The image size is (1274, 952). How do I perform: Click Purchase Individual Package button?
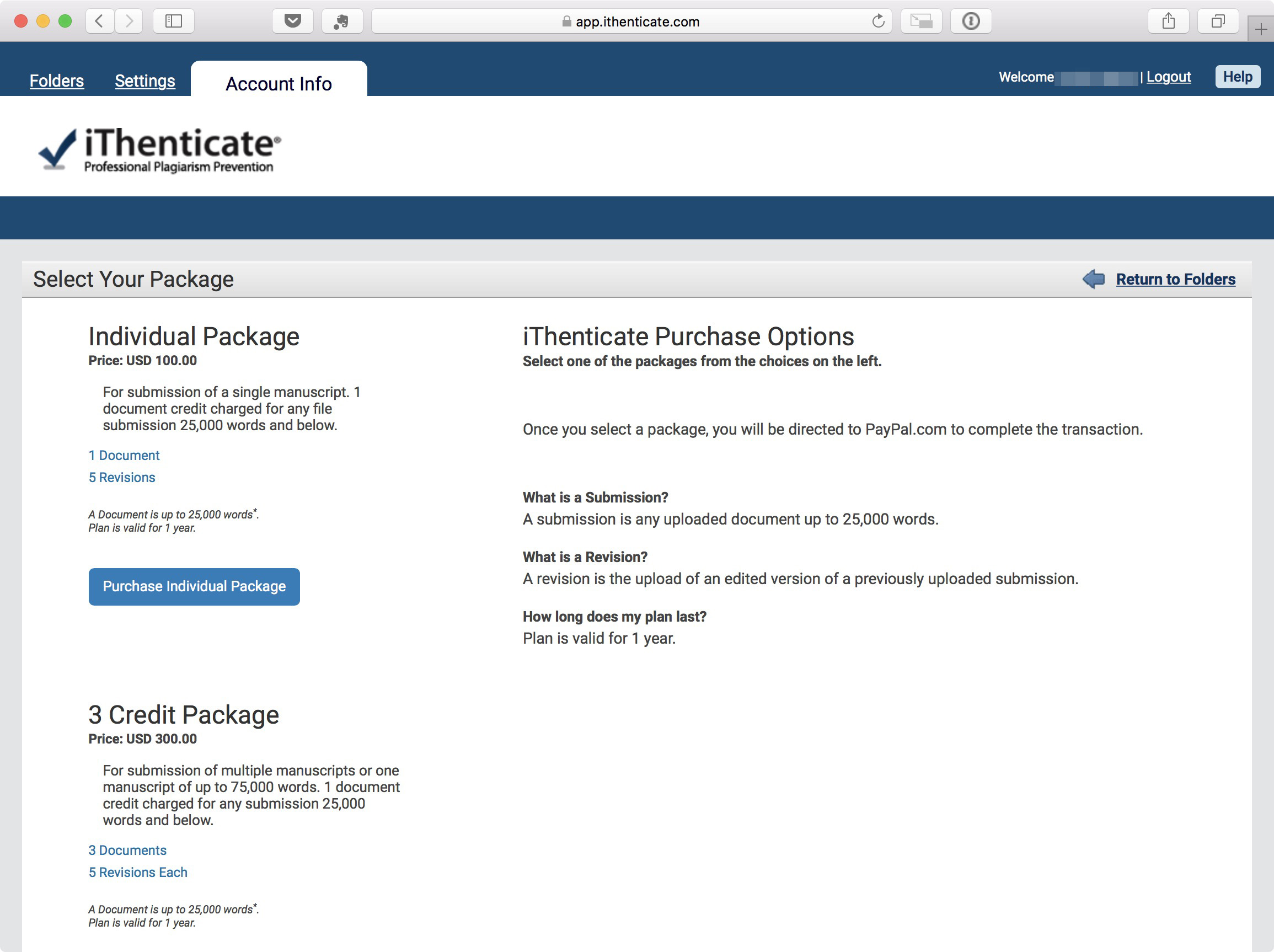pos(194,586)
